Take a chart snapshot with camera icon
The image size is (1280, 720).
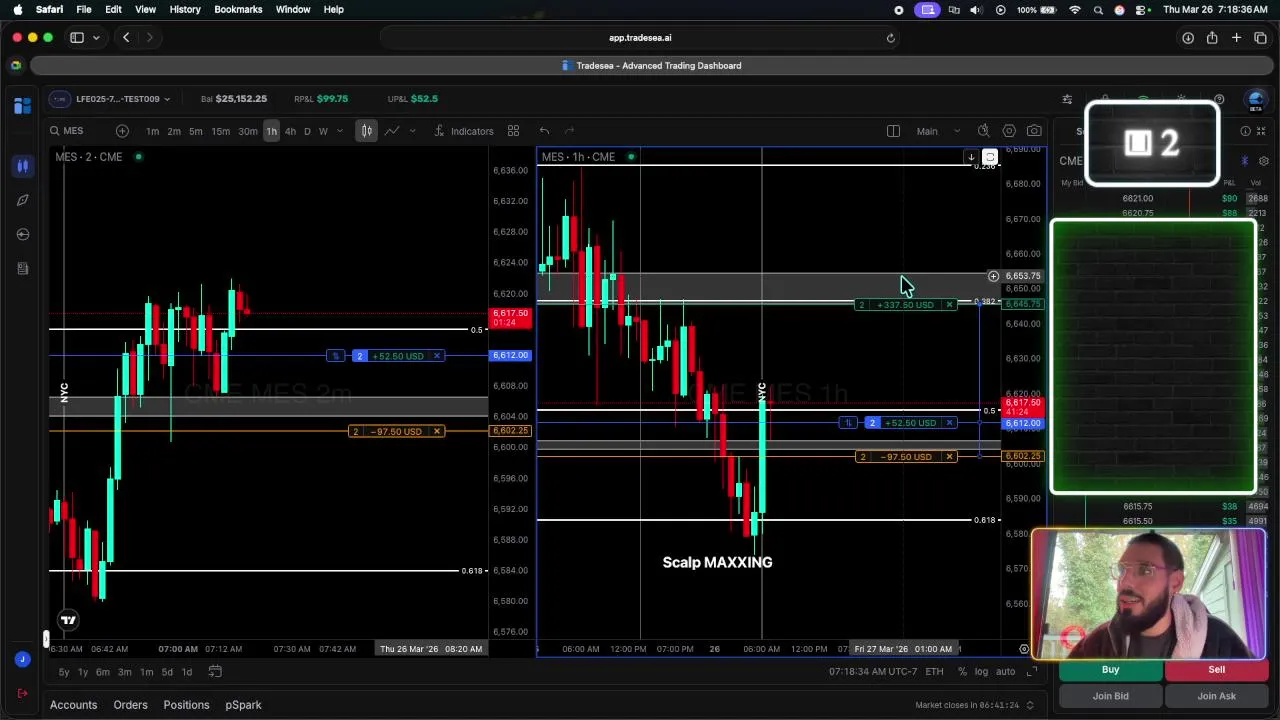tap(1034, 131)
